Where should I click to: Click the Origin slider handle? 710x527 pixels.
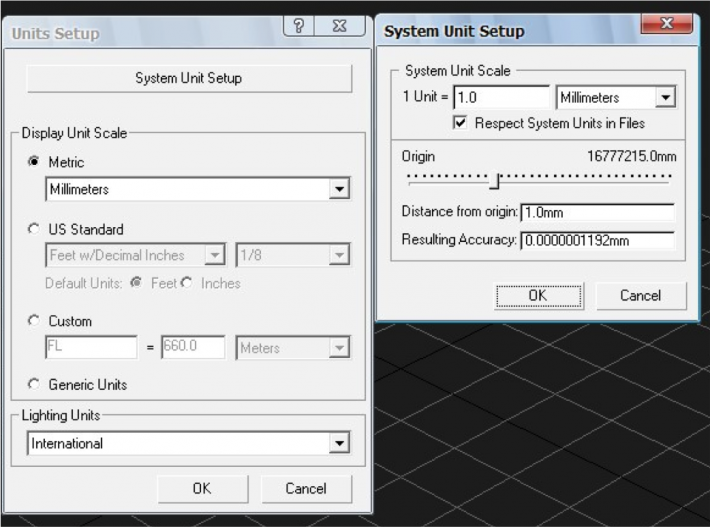495,180
